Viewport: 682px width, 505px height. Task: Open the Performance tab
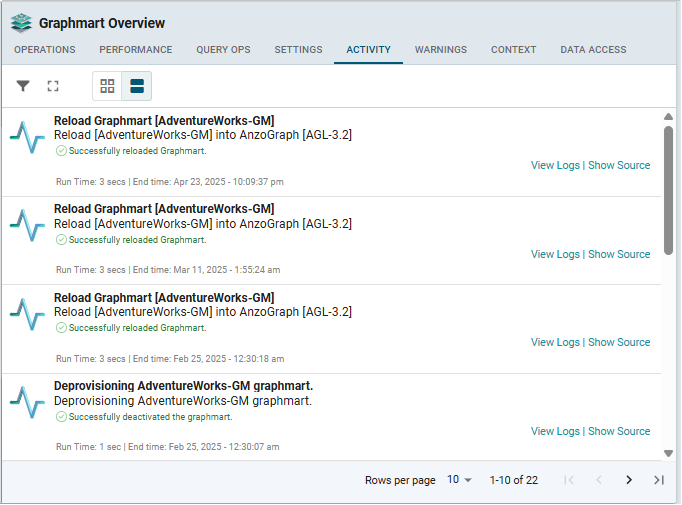[136, 50]
